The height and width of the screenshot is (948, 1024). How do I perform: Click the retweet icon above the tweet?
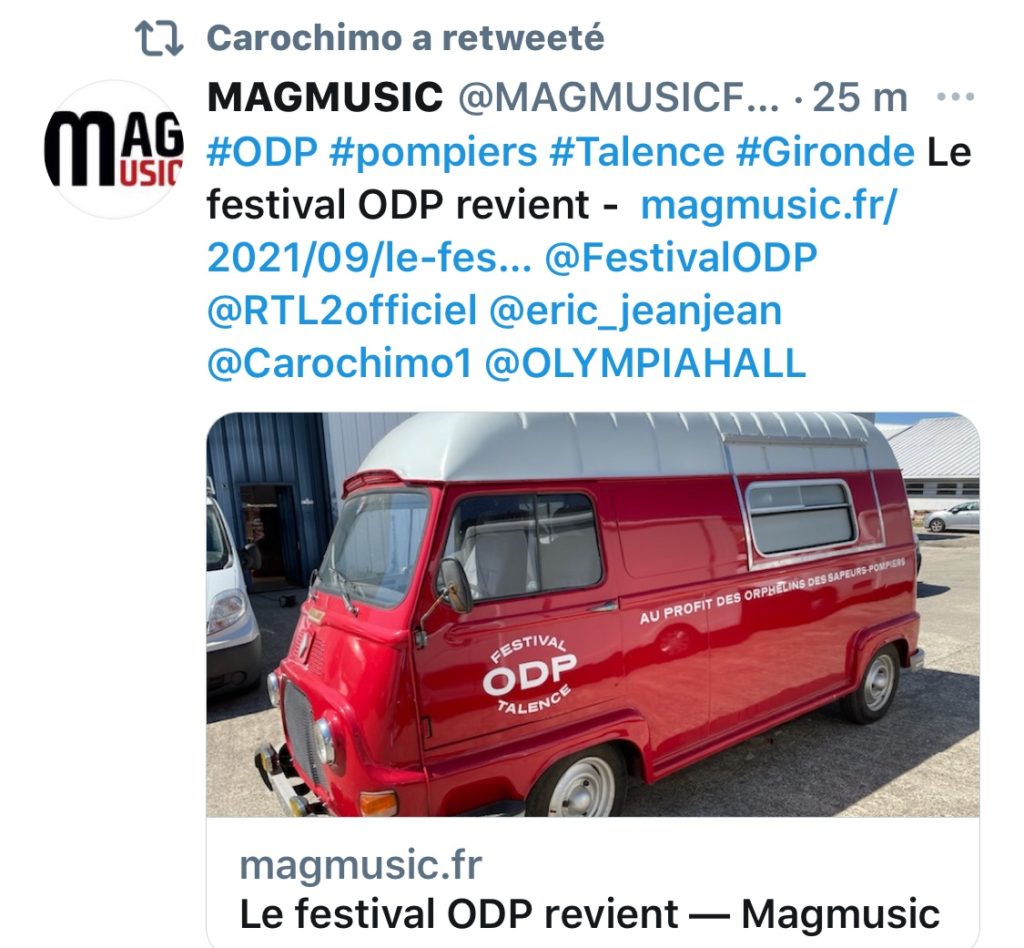159,38
